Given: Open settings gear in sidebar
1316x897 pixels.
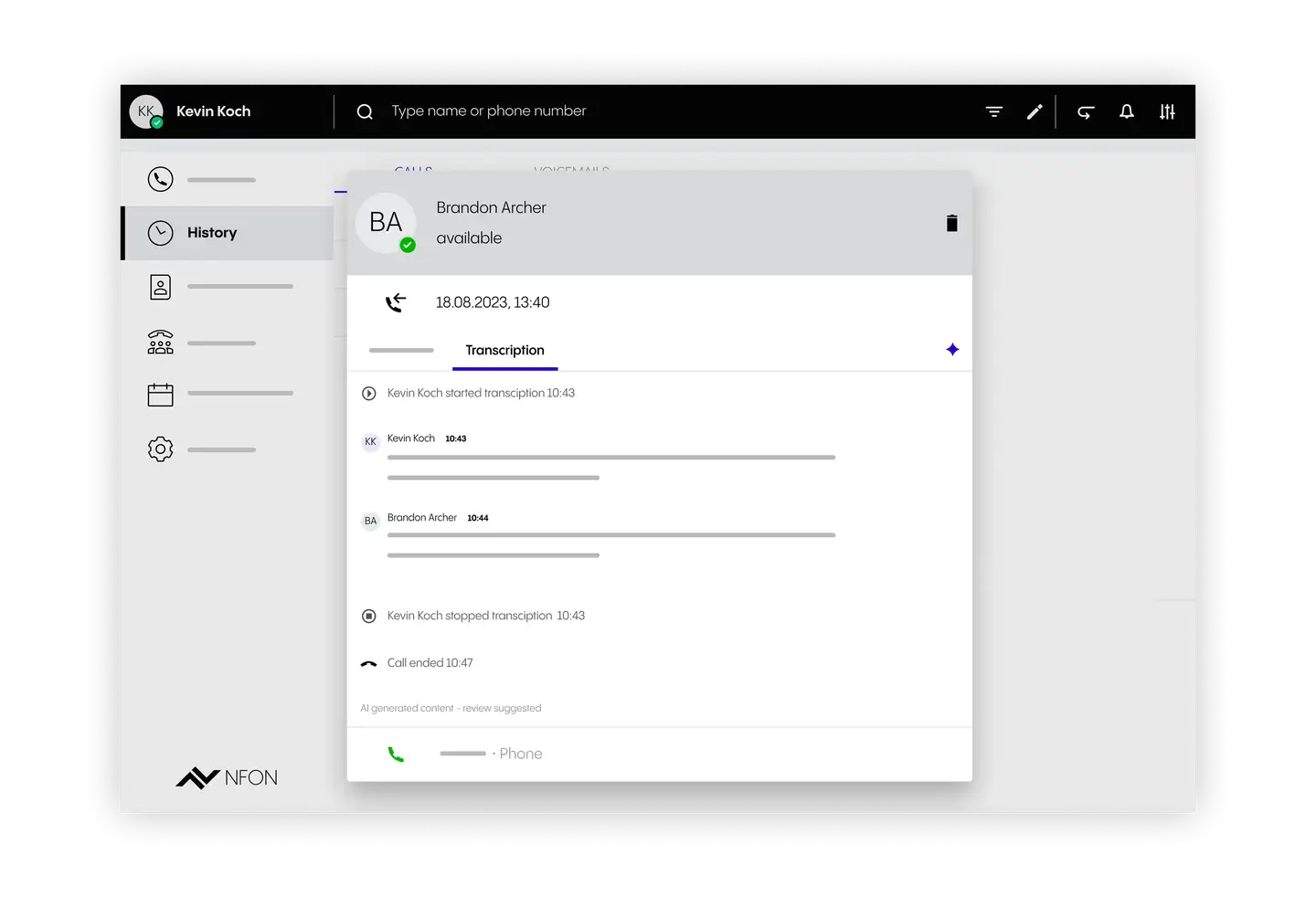Looking at the screenshot, I should point(161,449).
